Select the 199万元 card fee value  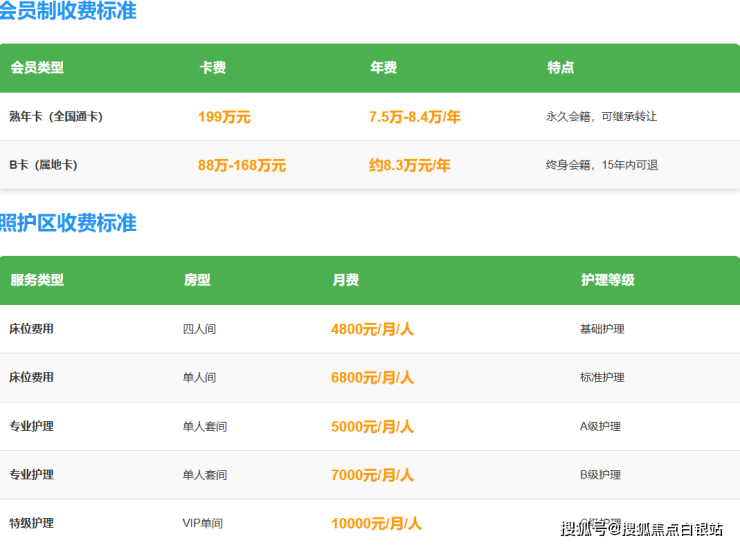click(224, 117)
